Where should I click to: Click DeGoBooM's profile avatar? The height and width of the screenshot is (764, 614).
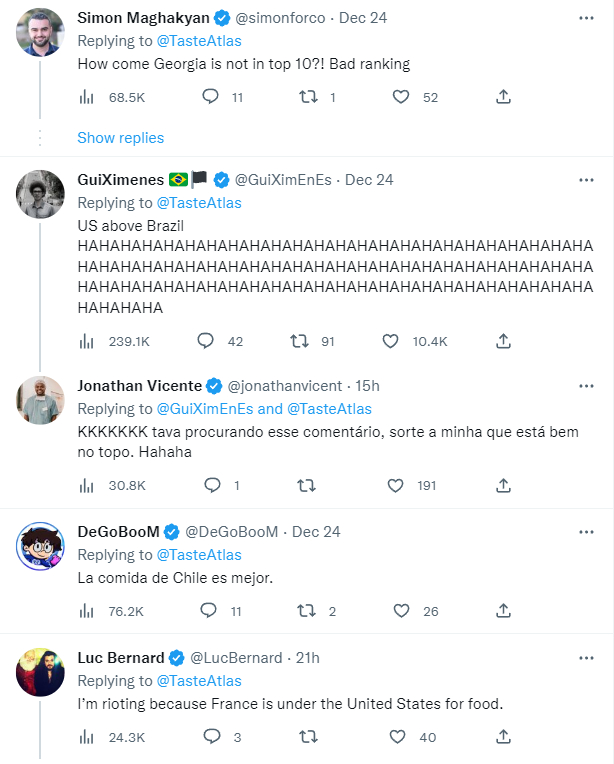41,547
